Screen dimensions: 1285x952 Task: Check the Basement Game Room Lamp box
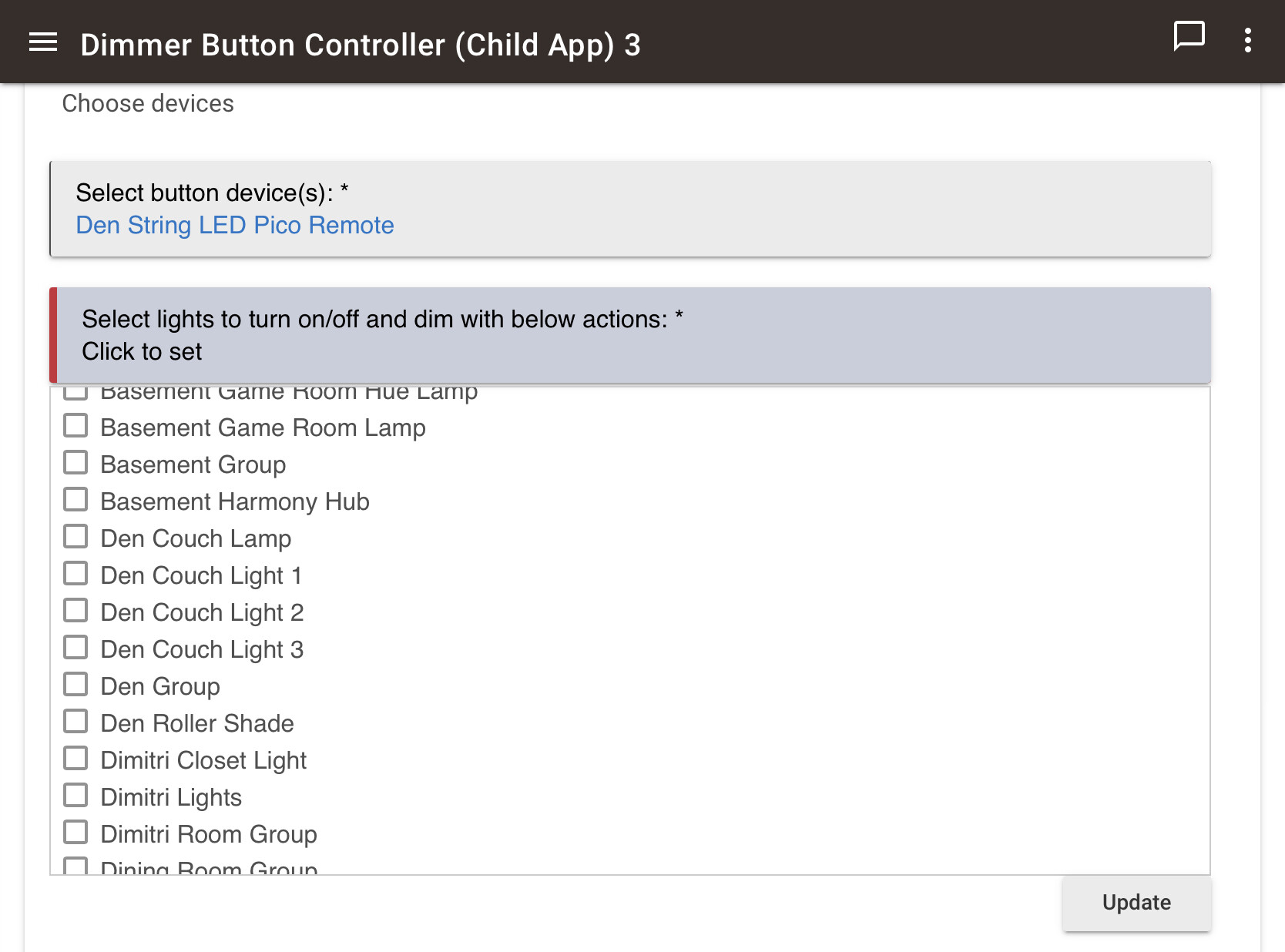pyautogui.click(x=75, y=426)
